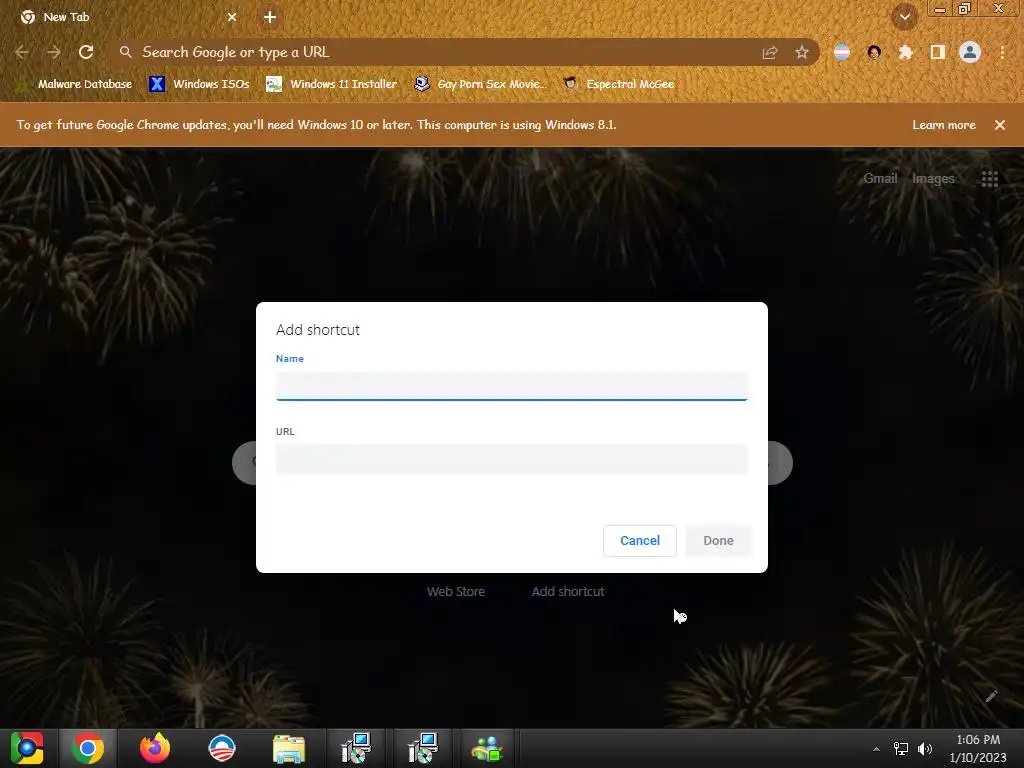Open the volume speaker tray icon
Viewport: 1024px width, 768px height.
[x=925, y=749]
